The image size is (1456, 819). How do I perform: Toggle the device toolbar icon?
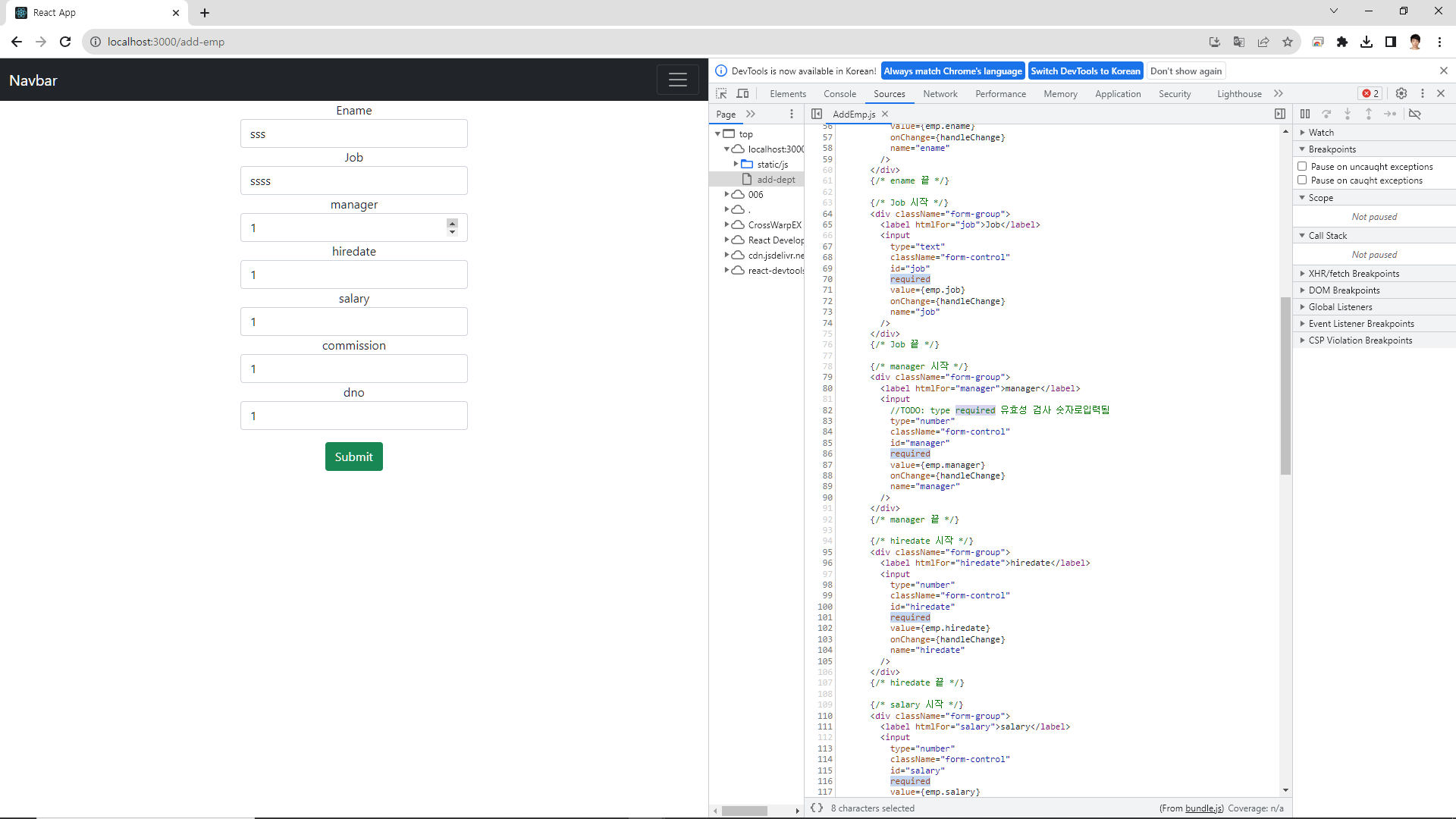742,93
